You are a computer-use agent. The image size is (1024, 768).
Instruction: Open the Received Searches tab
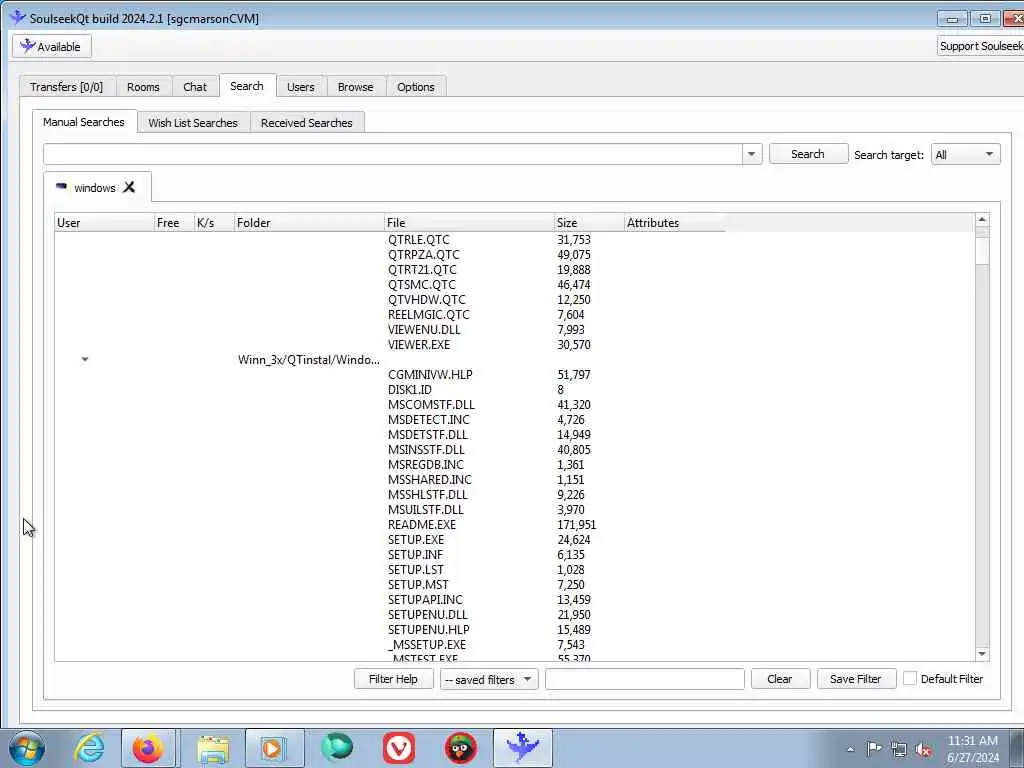(306, 123)
